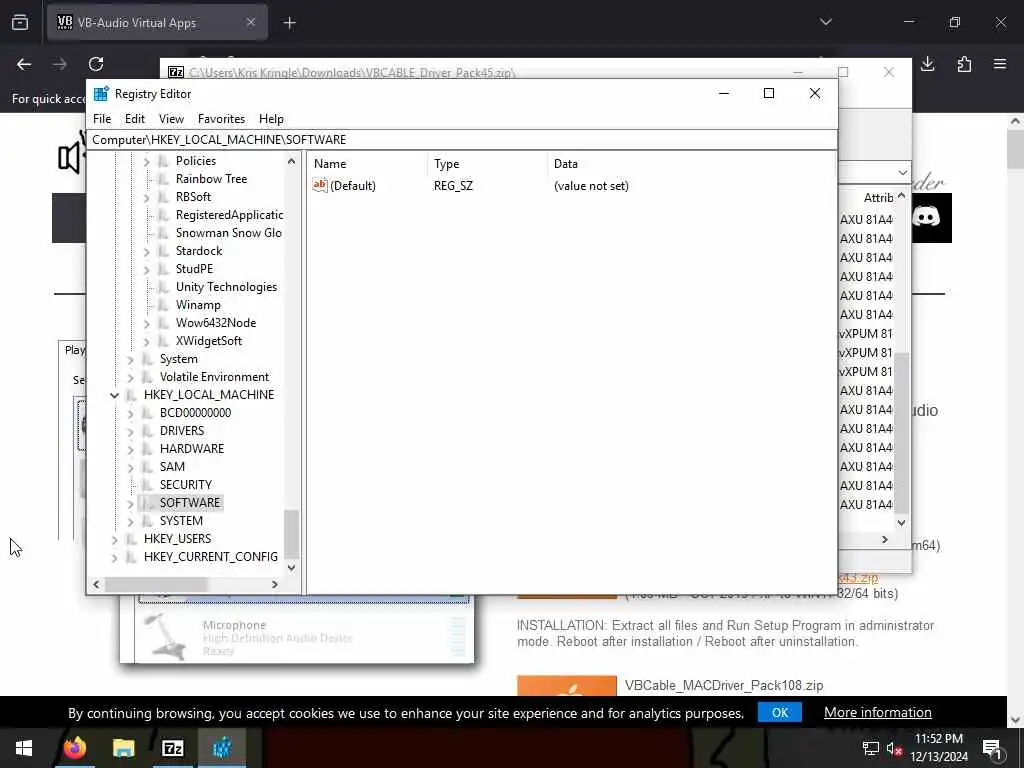
Task: Click the tree pane horizontal scrollbar thumb
Action: pos(157,584)
